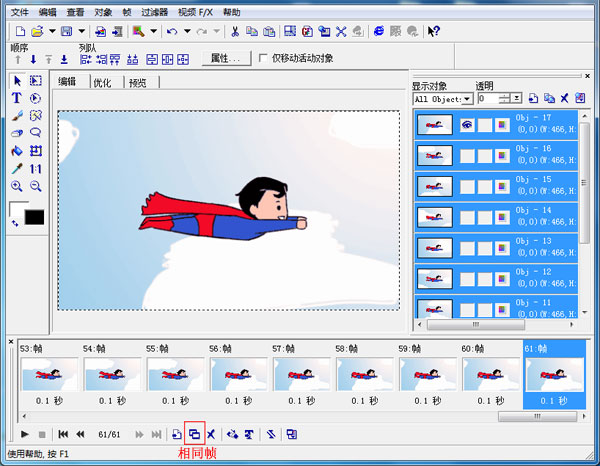Open the 视频 F/X menu
Image resolution: width=600 pixels, height=466 pixels.
pos(195,12)
